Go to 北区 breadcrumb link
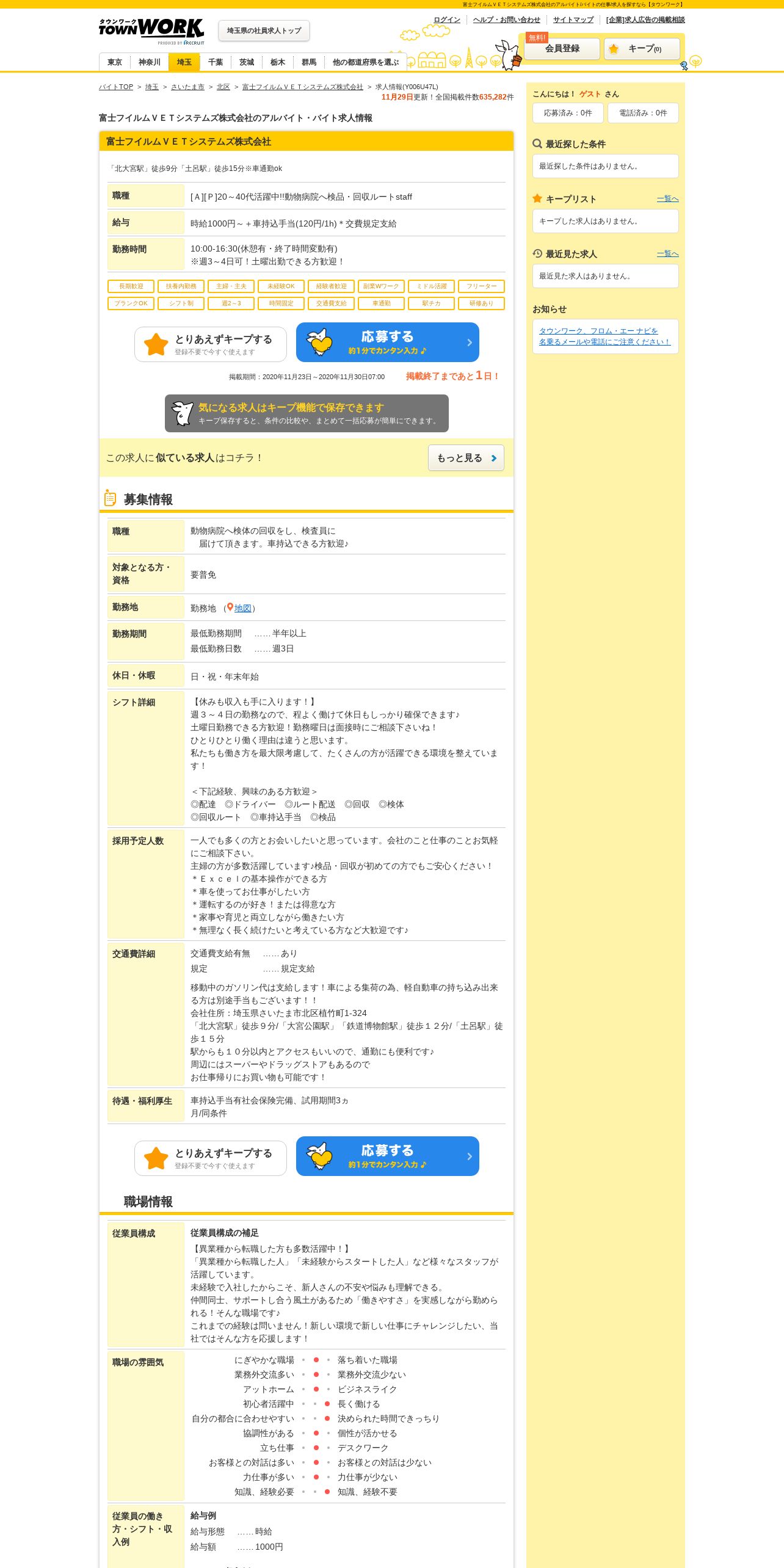This screenshot has height=1568, width=784. pos(223,87)
